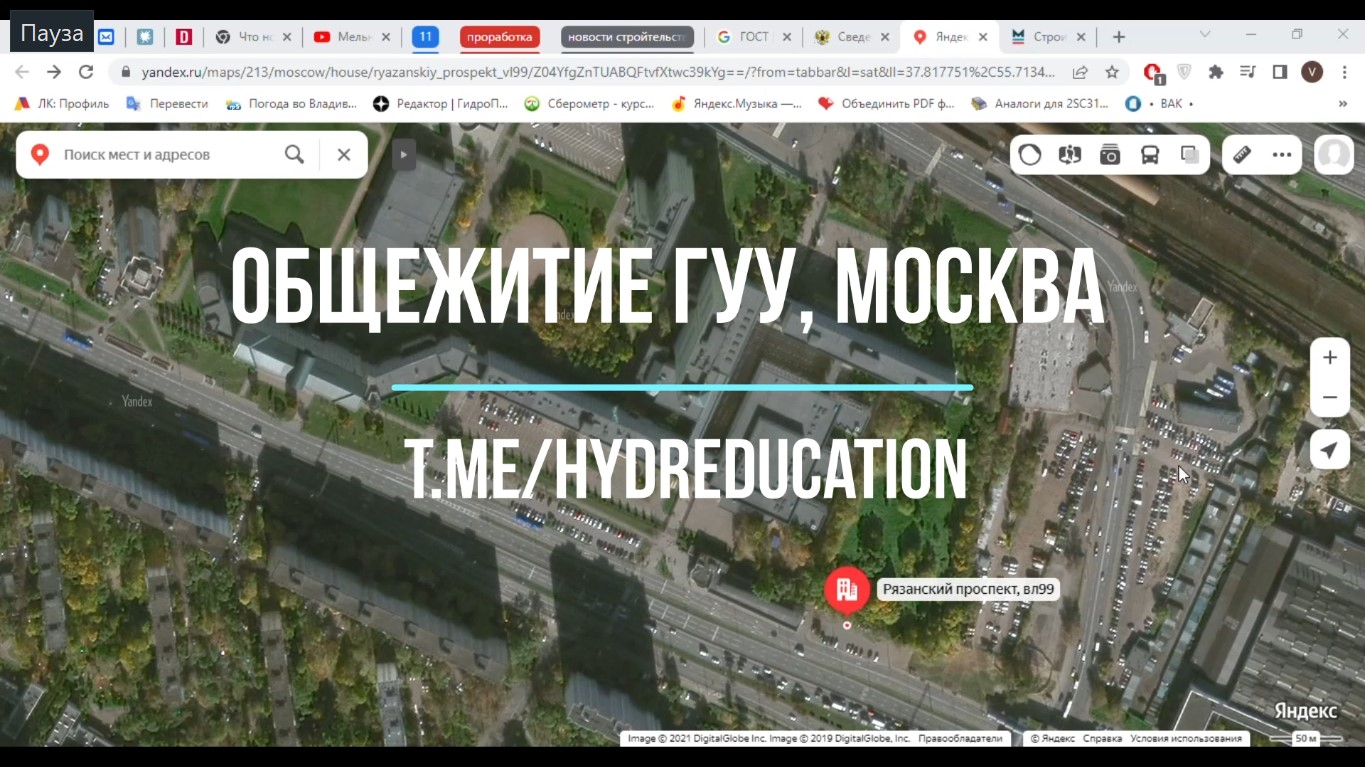Viewport: 1365px width, 767px height.
Task: Zoom out the map with minus button
Action: [x=1330, y=397]
